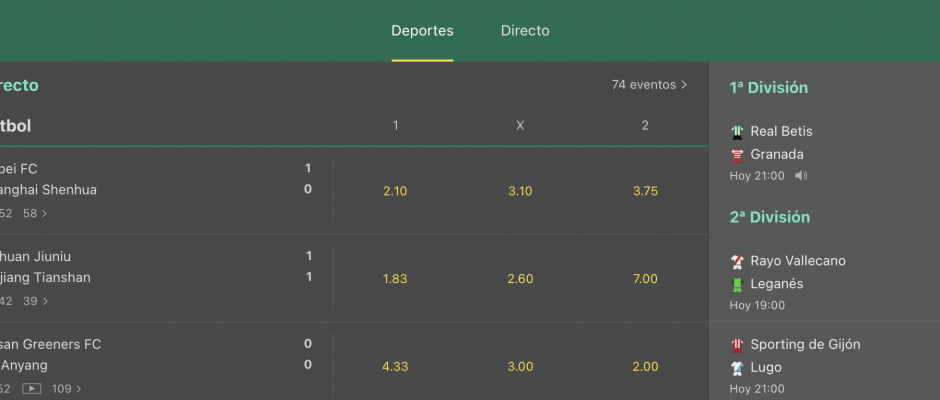Click the Rayo Vallecano jersey icon
This screenshot has width=940, height=400.
click(x=737, y=261)
